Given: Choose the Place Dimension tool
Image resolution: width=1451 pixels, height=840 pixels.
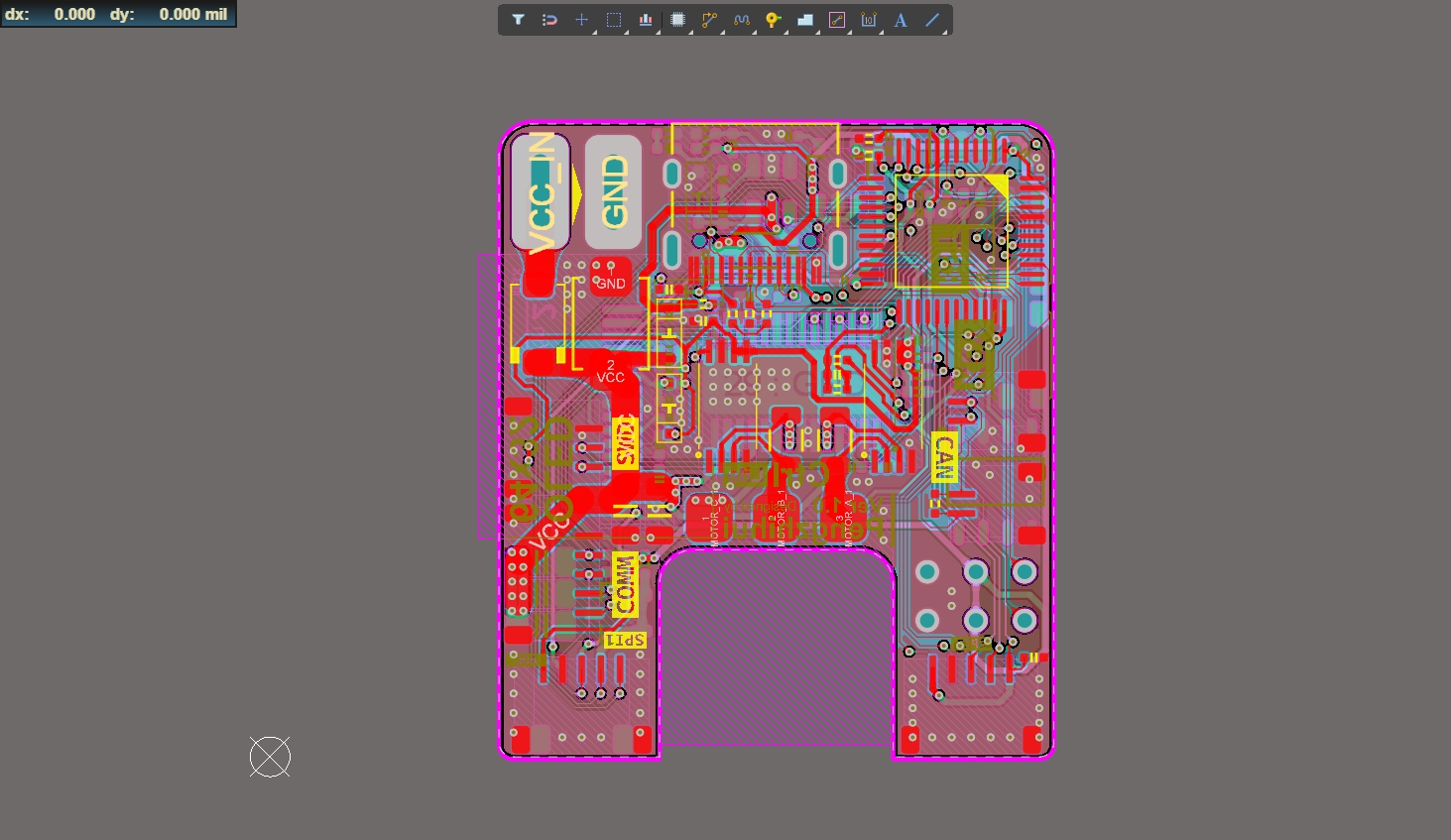Looking at the screenshot, I should point(869,20).
